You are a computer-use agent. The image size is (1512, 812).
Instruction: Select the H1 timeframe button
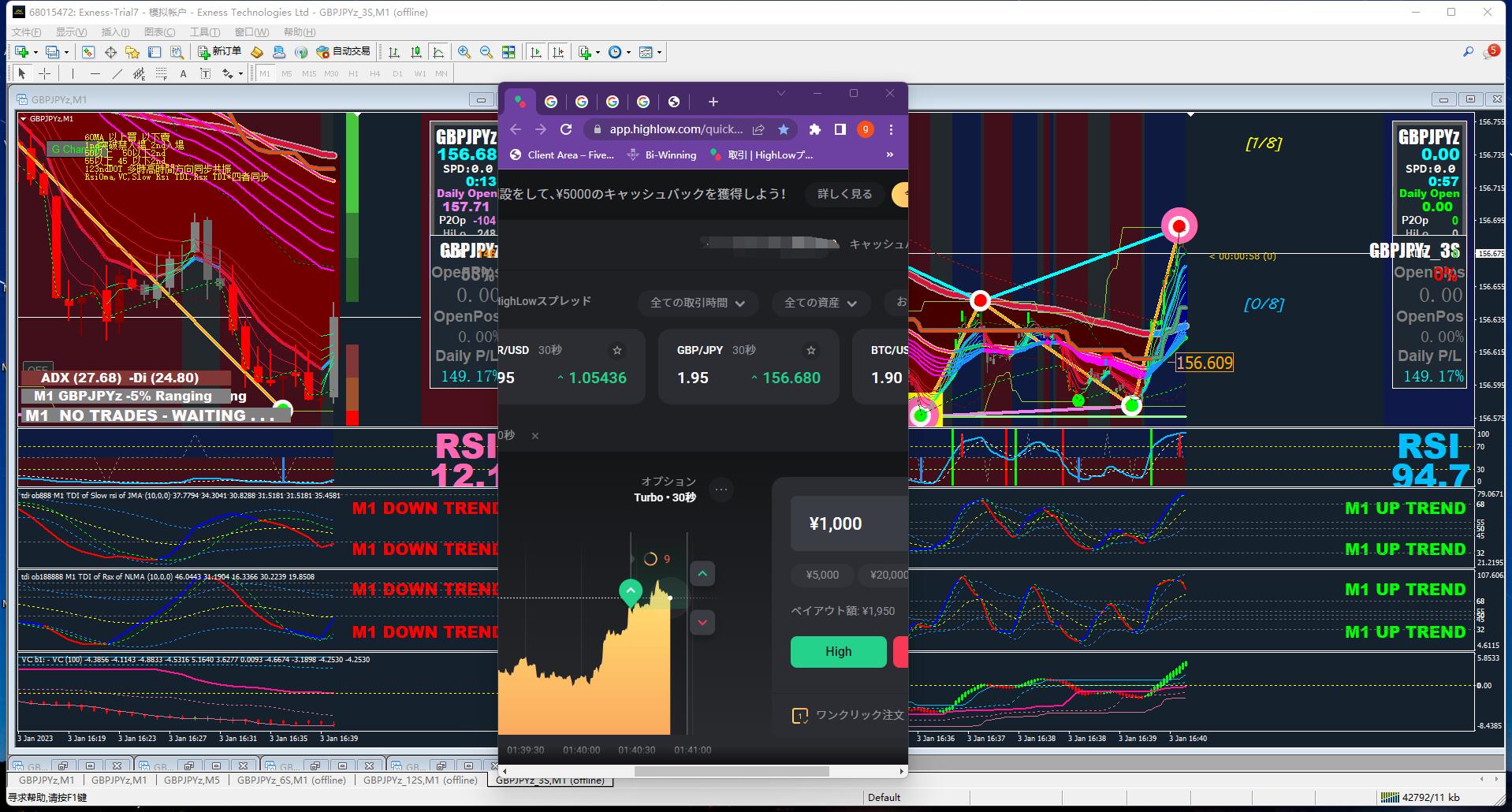click(x=353, y=74)
